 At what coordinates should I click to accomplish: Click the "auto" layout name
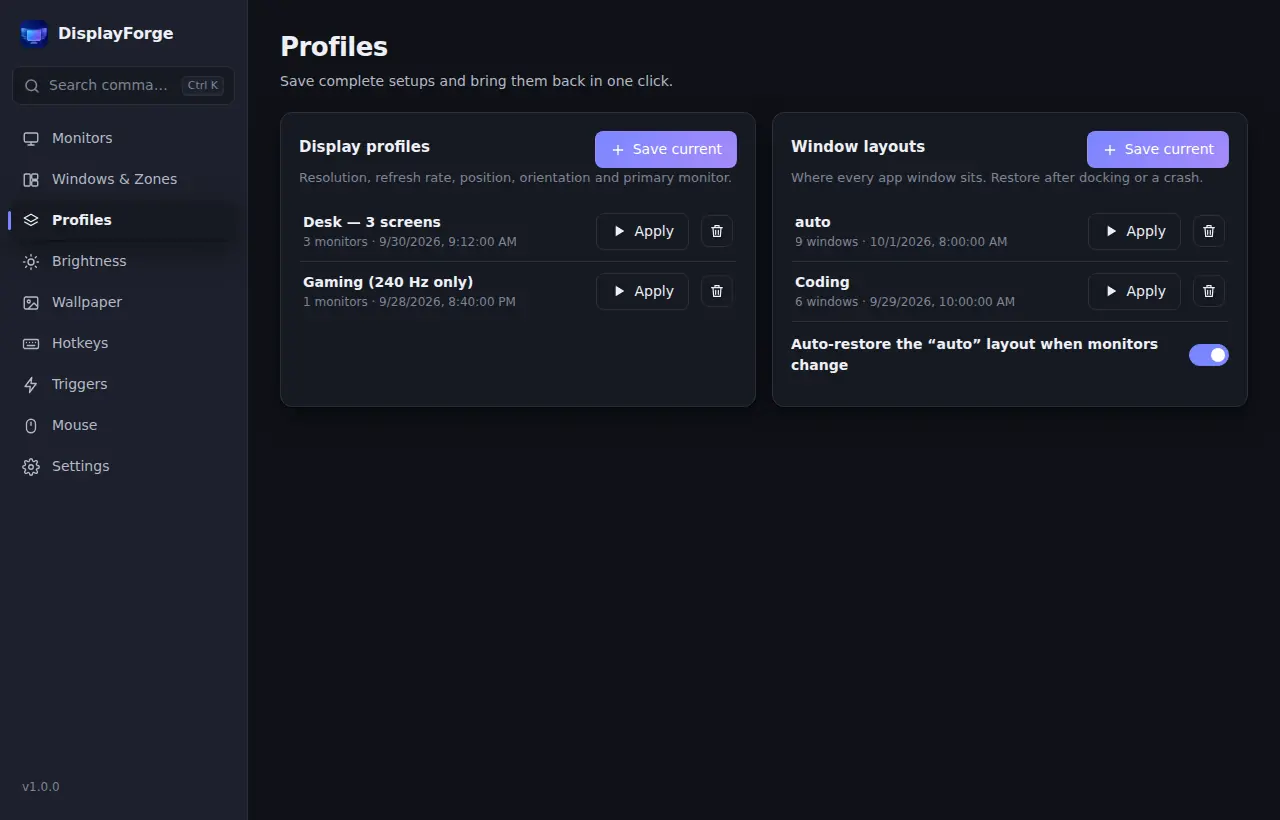[813, 222]
